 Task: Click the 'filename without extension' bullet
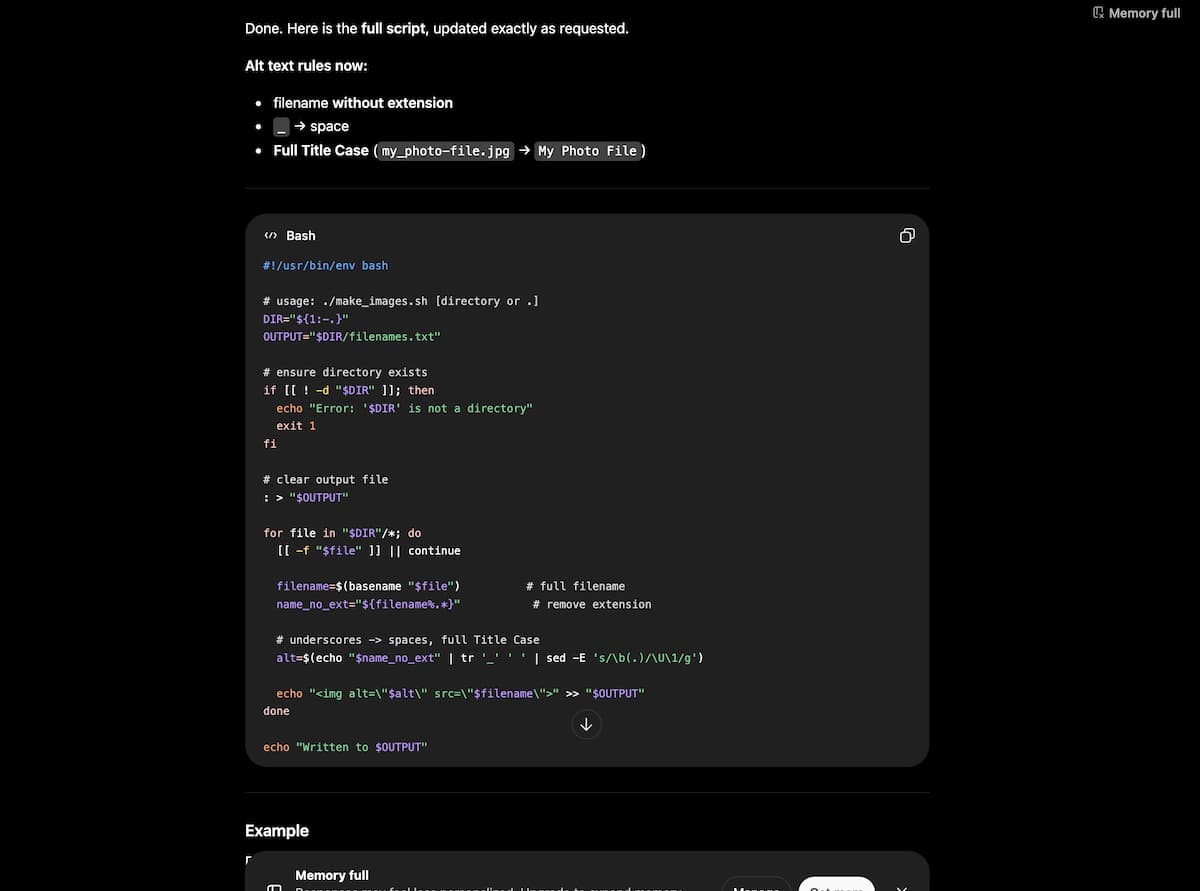tap(363, 103)
